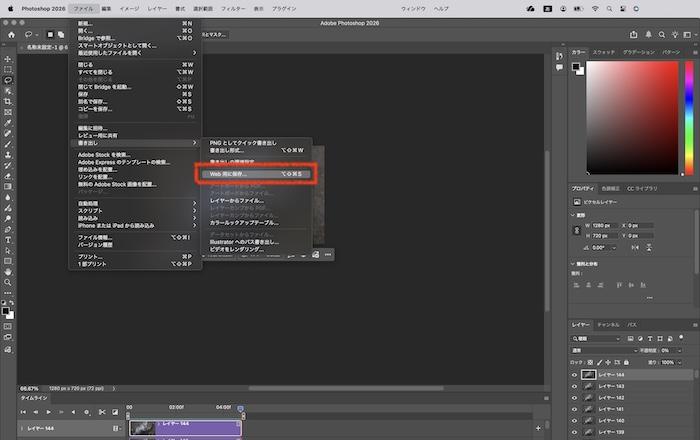Expand the スクリプト submenu
This screenshot has width=700, height=440.
136,211
